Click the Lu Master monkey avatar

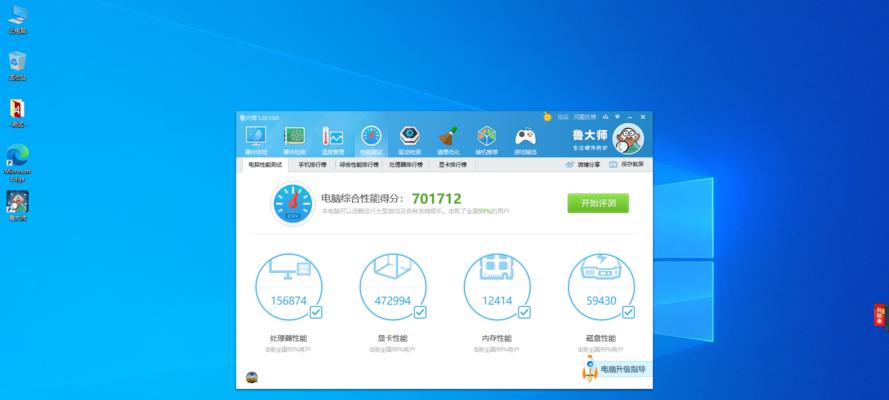[x=628, y=139]
